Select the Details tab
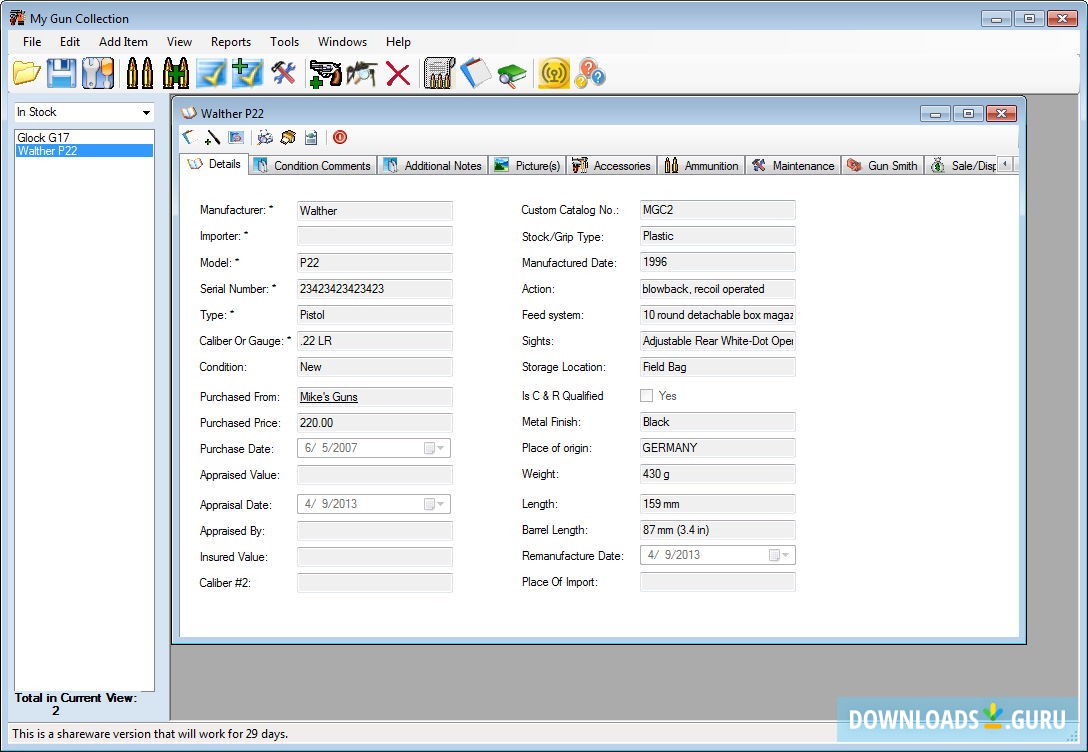The image size is (1088, 752). tap(214, 164)
